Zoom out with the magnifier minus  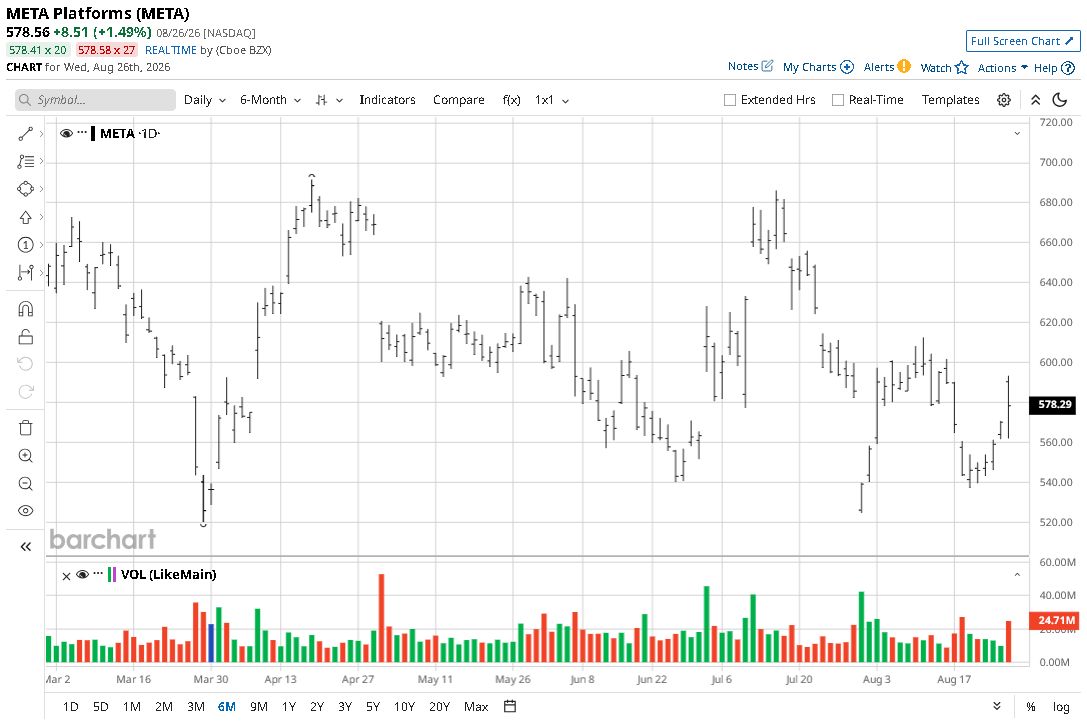[26, 483]
